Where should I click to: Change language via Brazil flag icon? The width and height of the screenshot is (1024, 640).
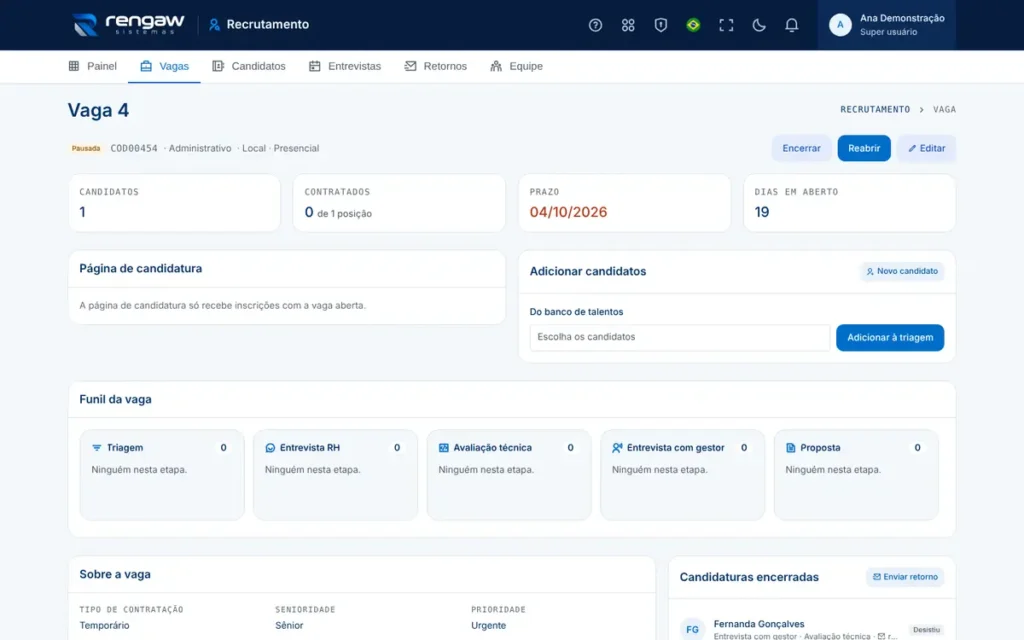click(x=693, y=25)
